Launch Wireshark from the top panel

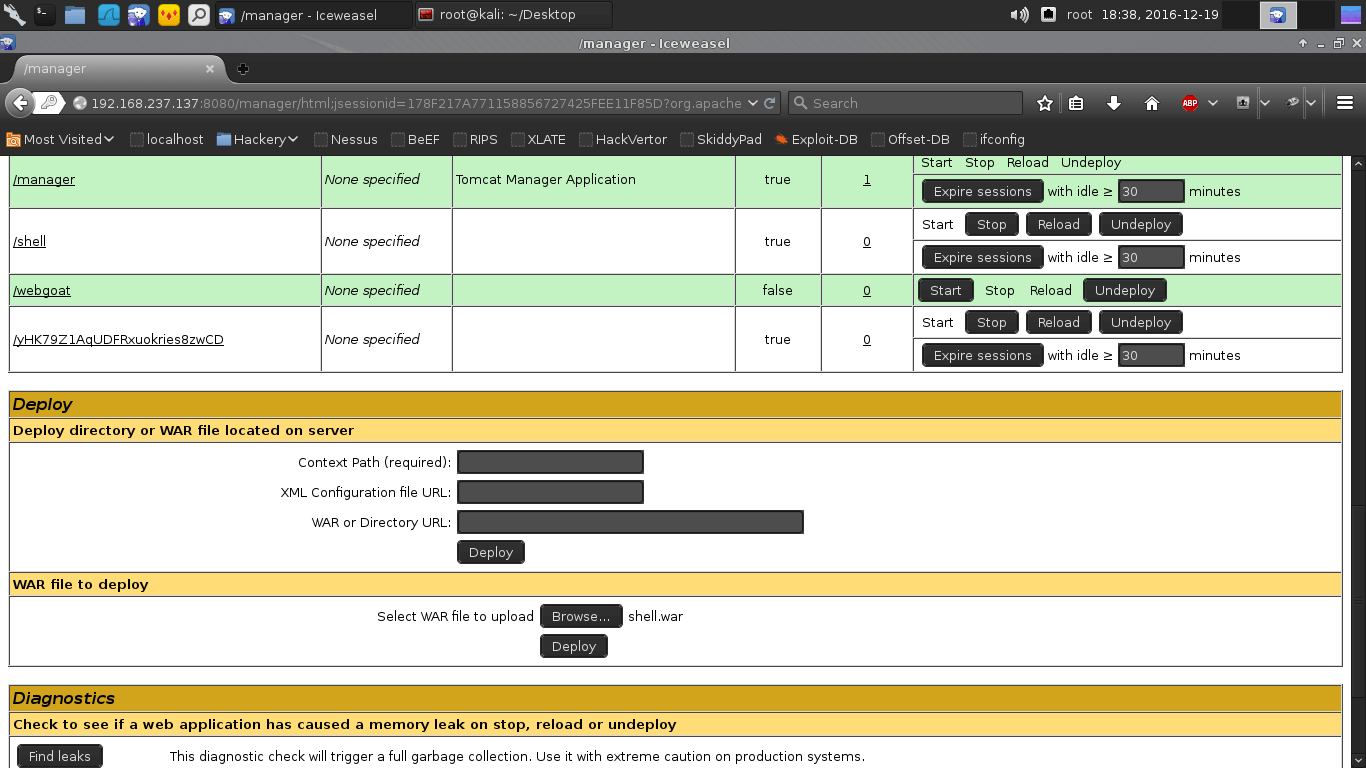point(108,15)
